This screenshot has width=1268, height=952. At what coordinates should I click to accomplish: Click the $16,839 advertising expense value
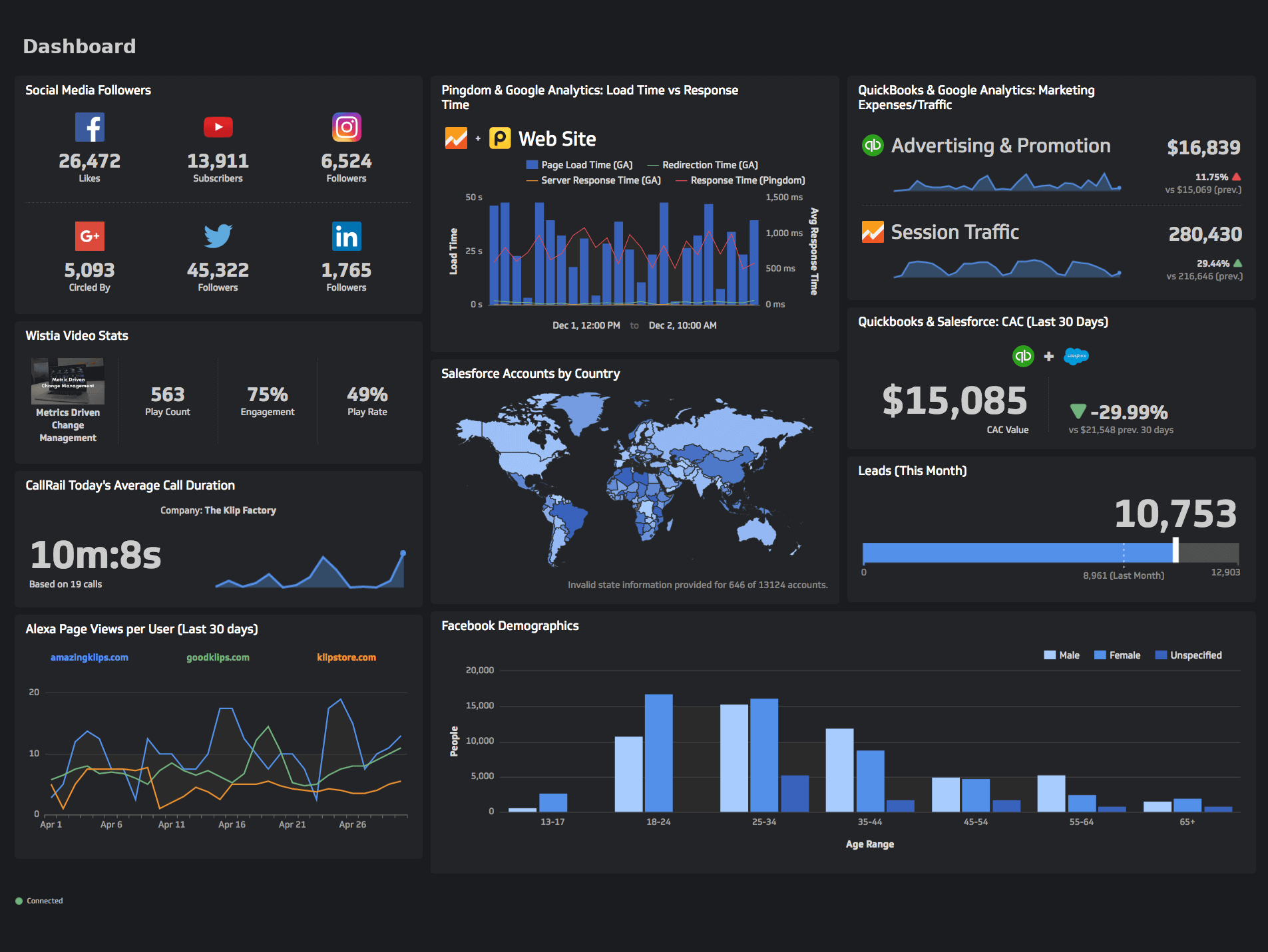tap(1203, 148)
